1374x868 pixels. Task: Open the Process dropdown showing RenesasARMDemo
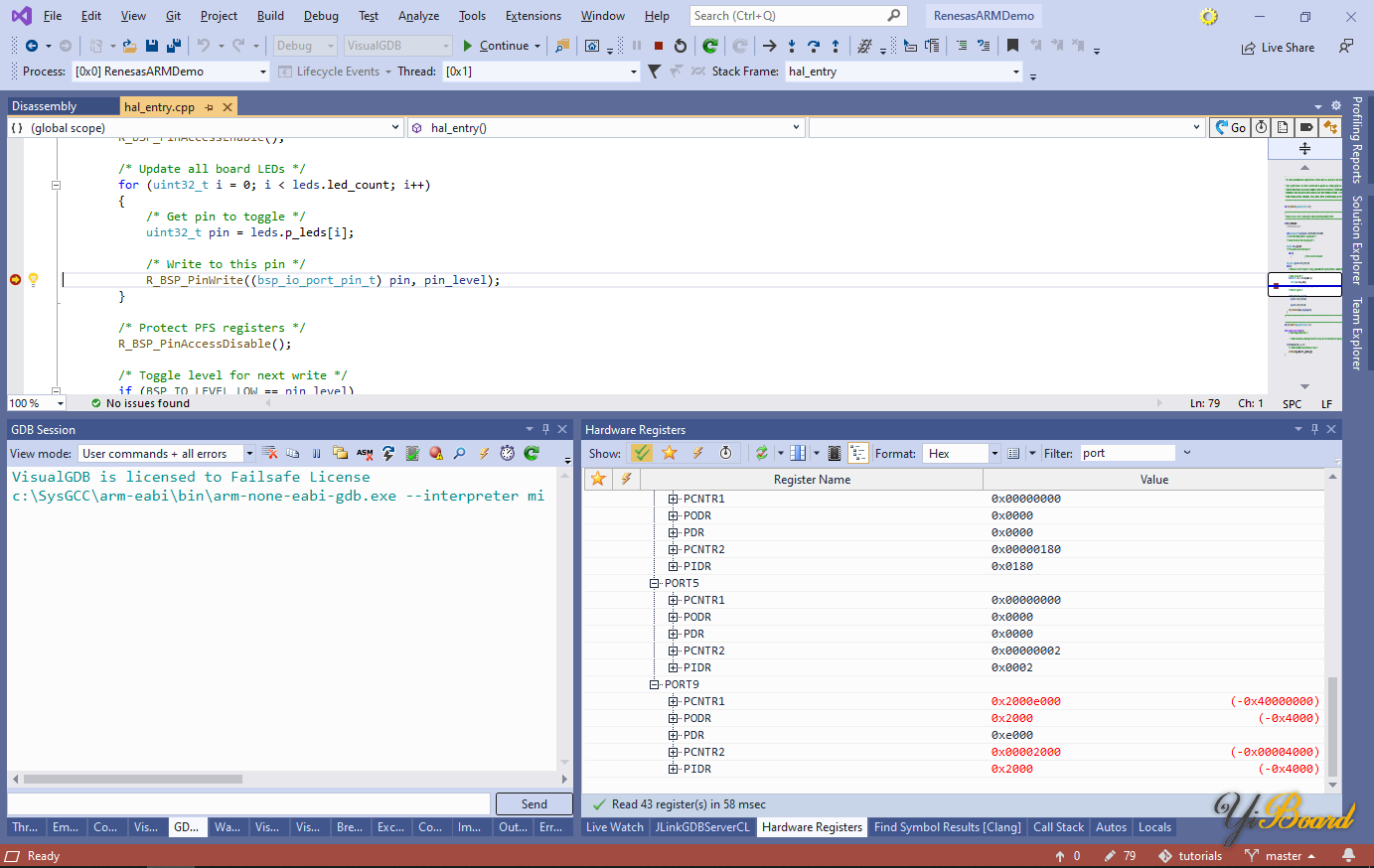pyautogui.click(x=171, y=72)
